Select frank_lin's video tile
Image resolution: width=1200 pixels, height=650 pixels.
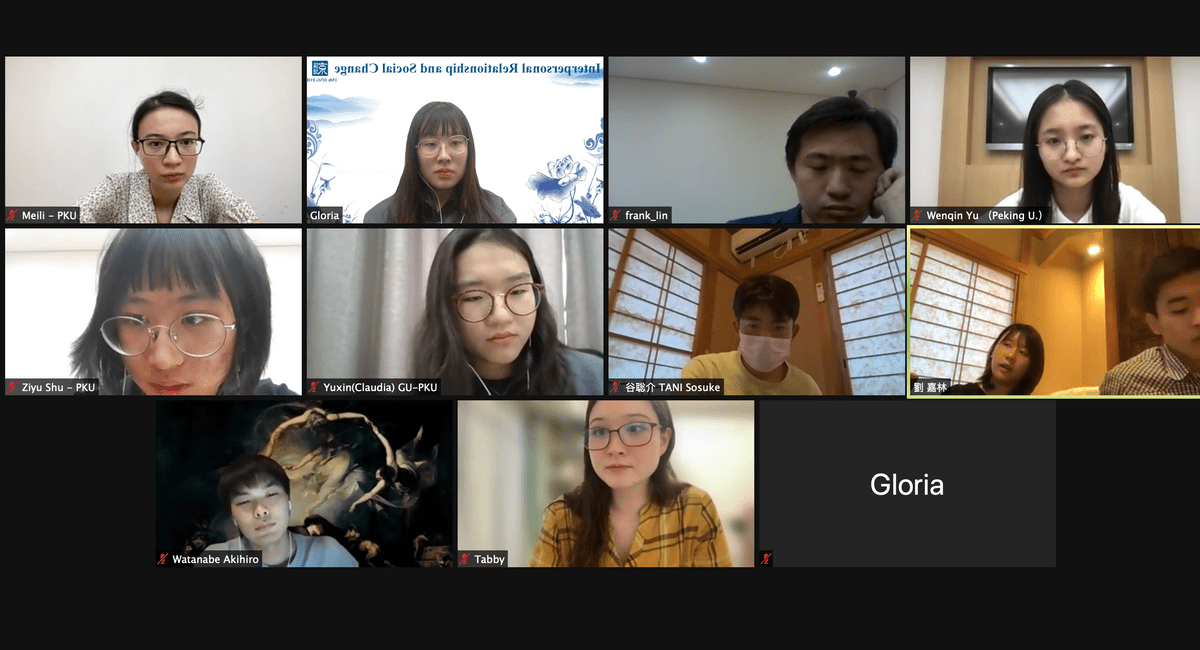click(x=757, y=140)
